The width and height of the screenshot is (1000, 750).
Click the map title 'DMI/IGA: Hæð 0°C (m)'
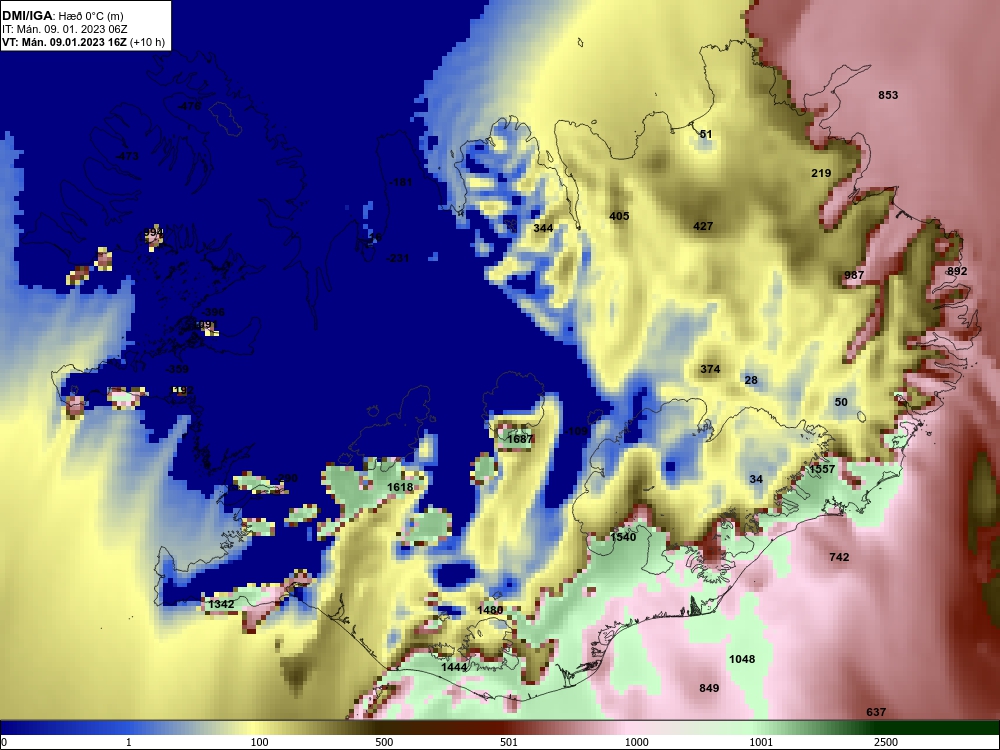[x=62, y=16]
